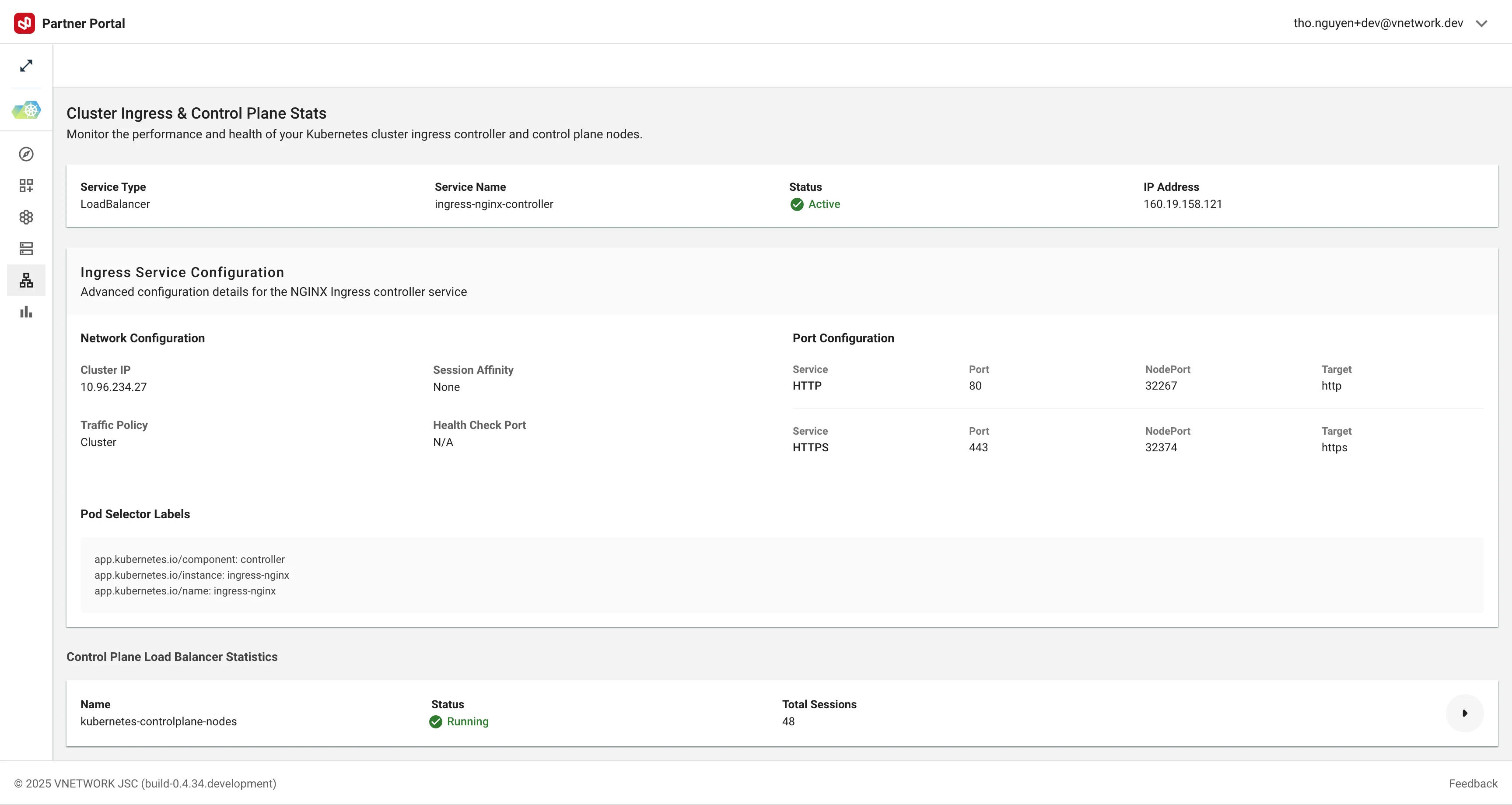Viewport: 1512px width, 805px height.
Task: Click the ingress-nginx-controller service name
Action: pyautogui.click(x=493, y=204)
